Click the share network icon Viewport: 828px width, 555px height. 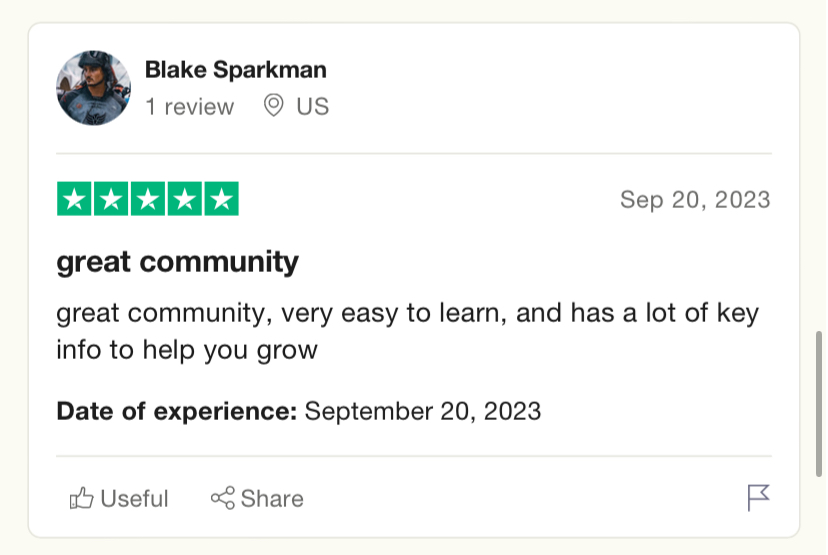[222, 498]
